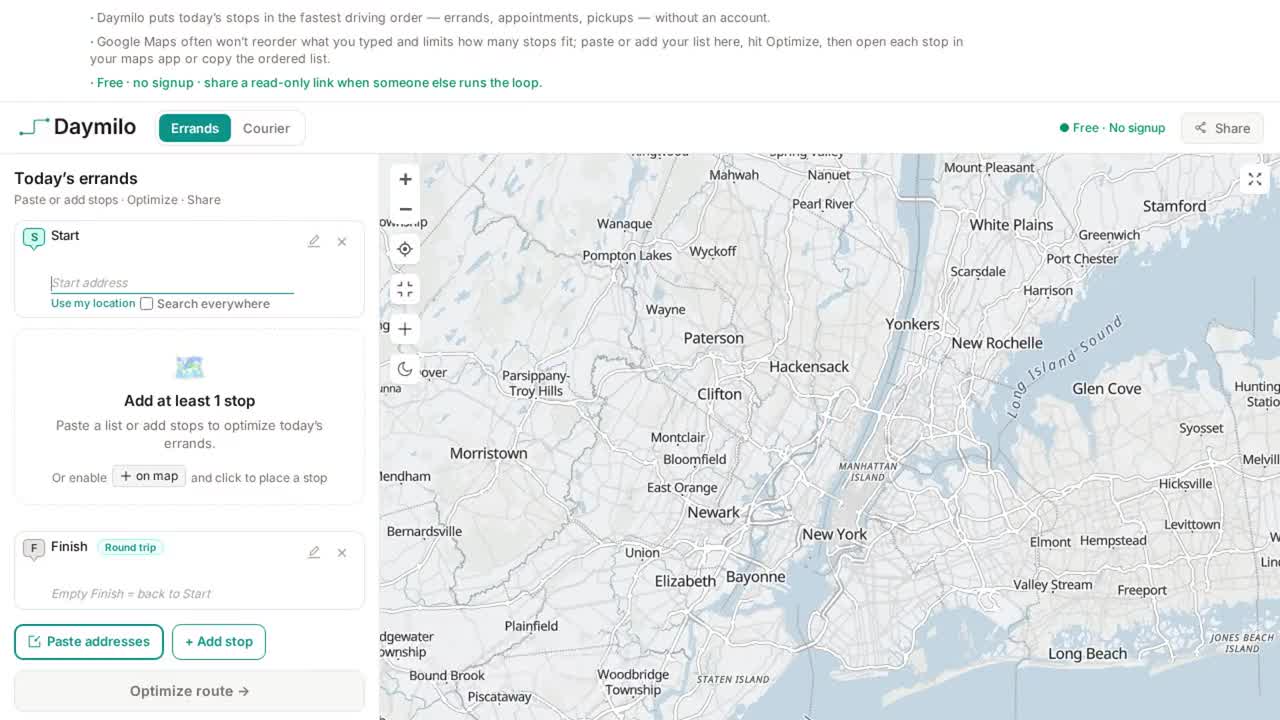Click the Add at least 1 stop text

[189, 400]
